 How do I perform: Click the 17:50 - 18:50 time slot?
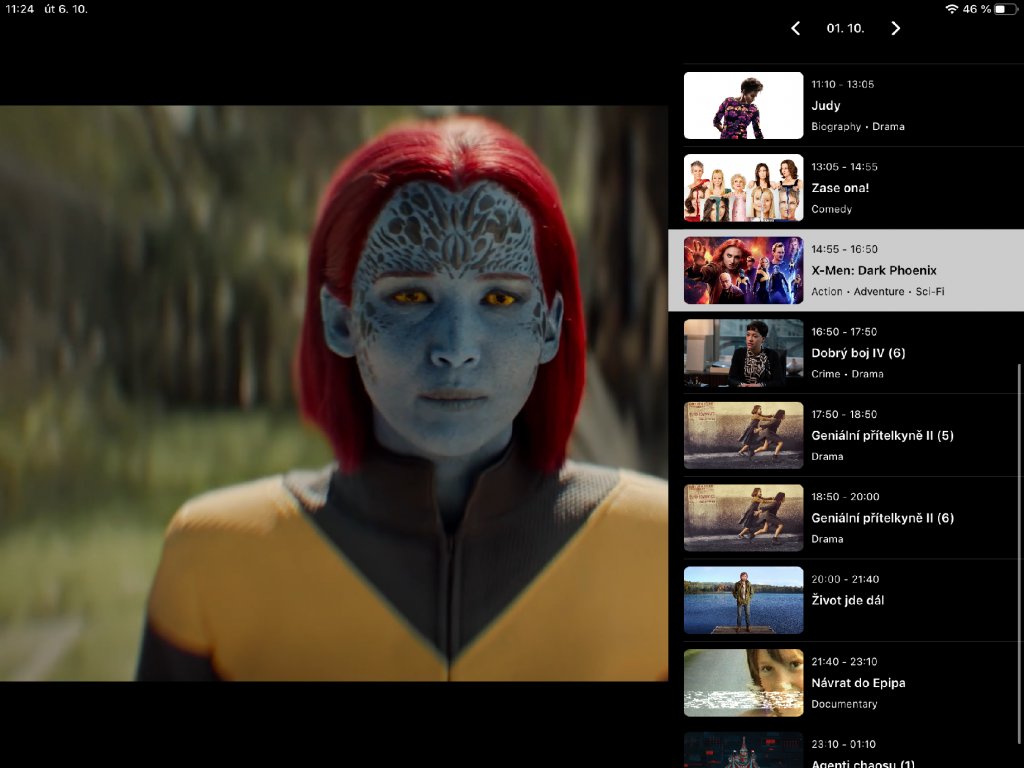point(844,414)
